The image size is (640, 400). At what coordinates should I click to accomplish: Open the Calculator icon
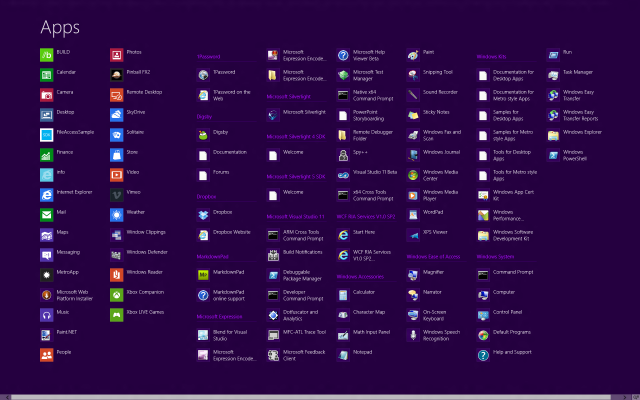click(x=343, y=295)
